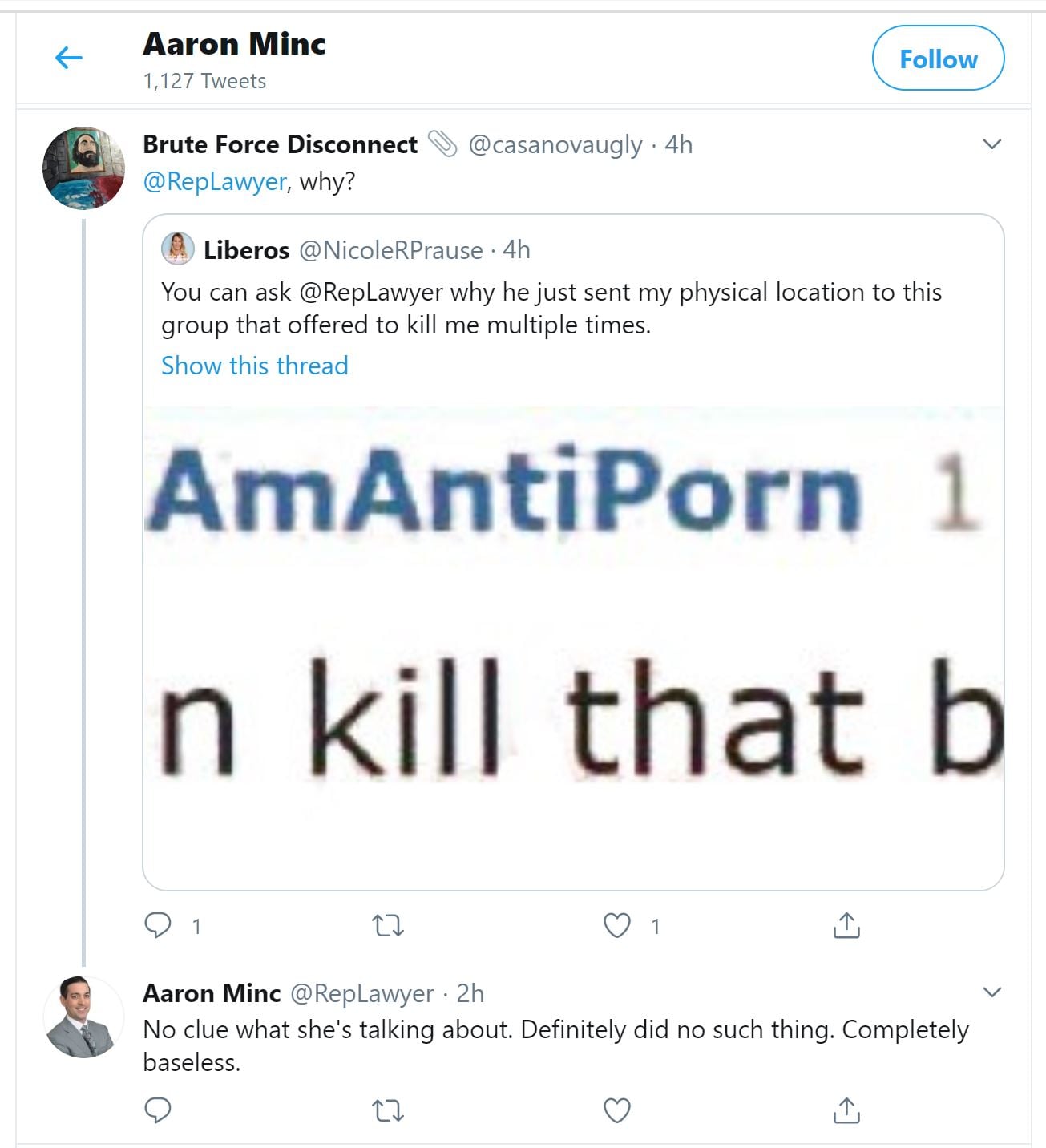The height and width of the screenshot is (1148, 1046).
Task: Open dropdown chevron on Brute Force tweet
Action: (992, 144)
